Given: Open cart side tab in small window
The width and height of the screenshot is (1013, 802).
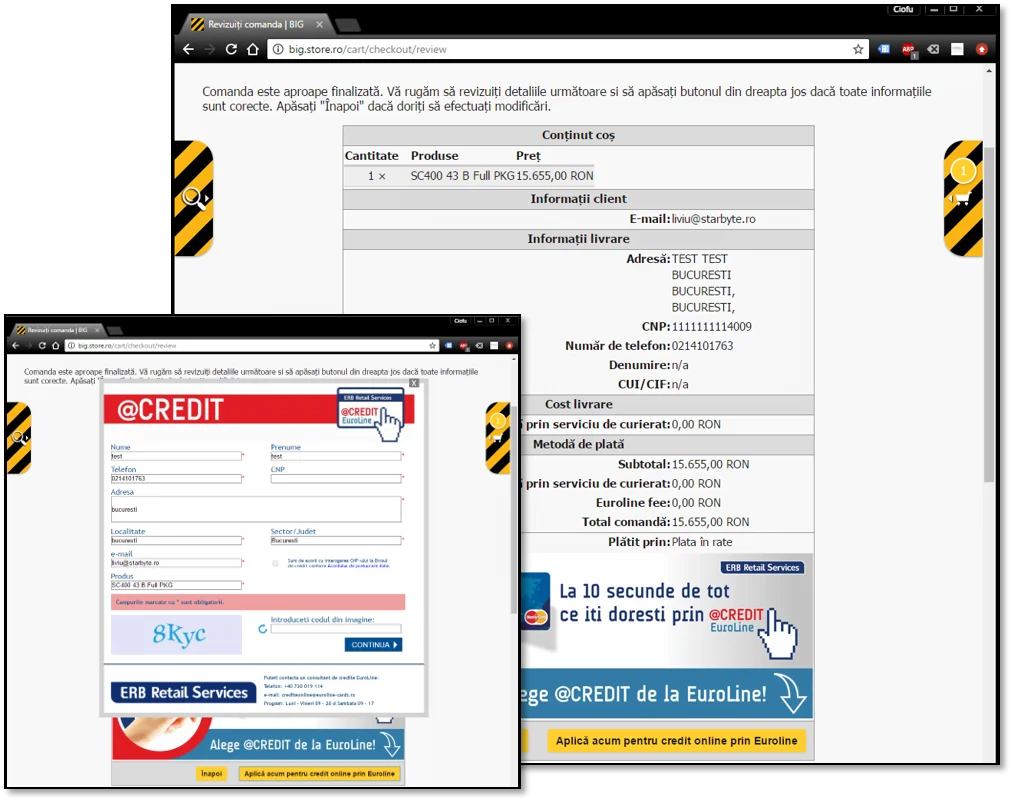Looking at the screenshot, I should pos(497,438).
